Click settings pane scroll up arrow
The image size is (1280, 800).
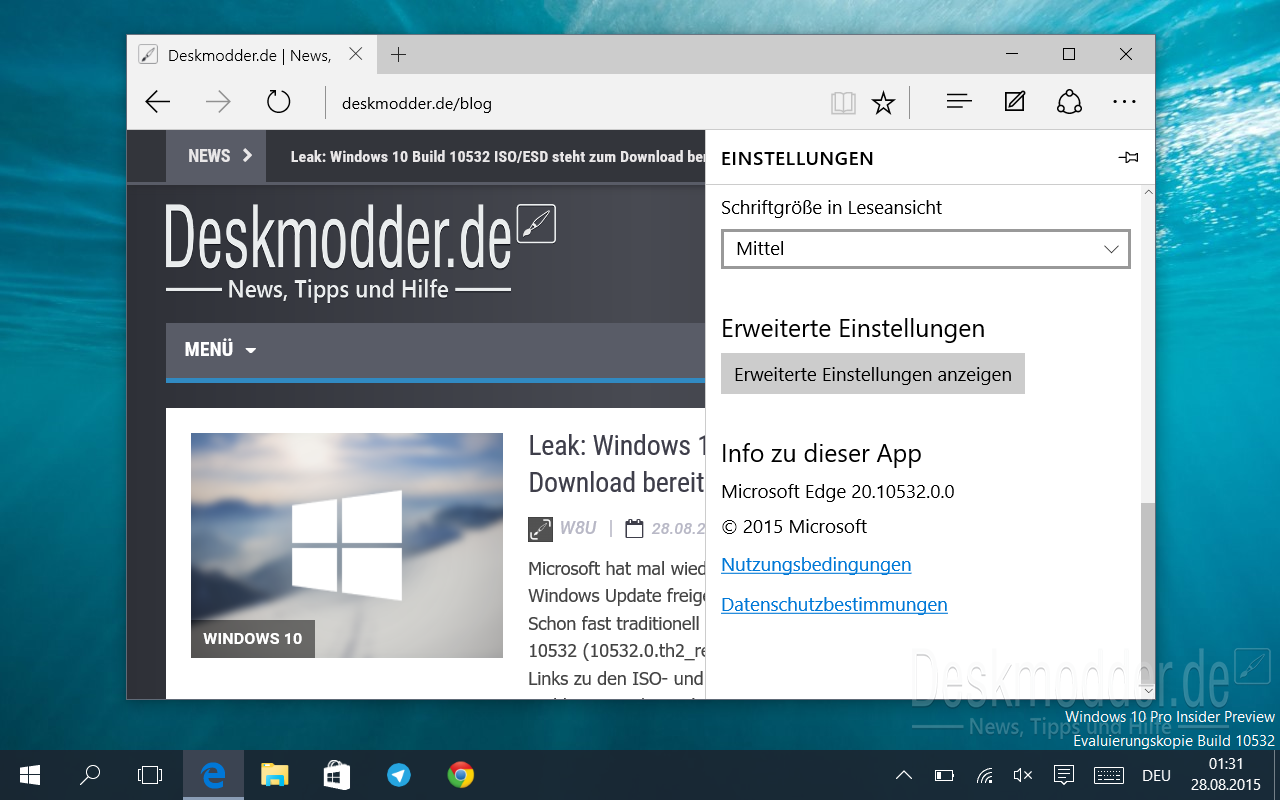[1147, 192]
